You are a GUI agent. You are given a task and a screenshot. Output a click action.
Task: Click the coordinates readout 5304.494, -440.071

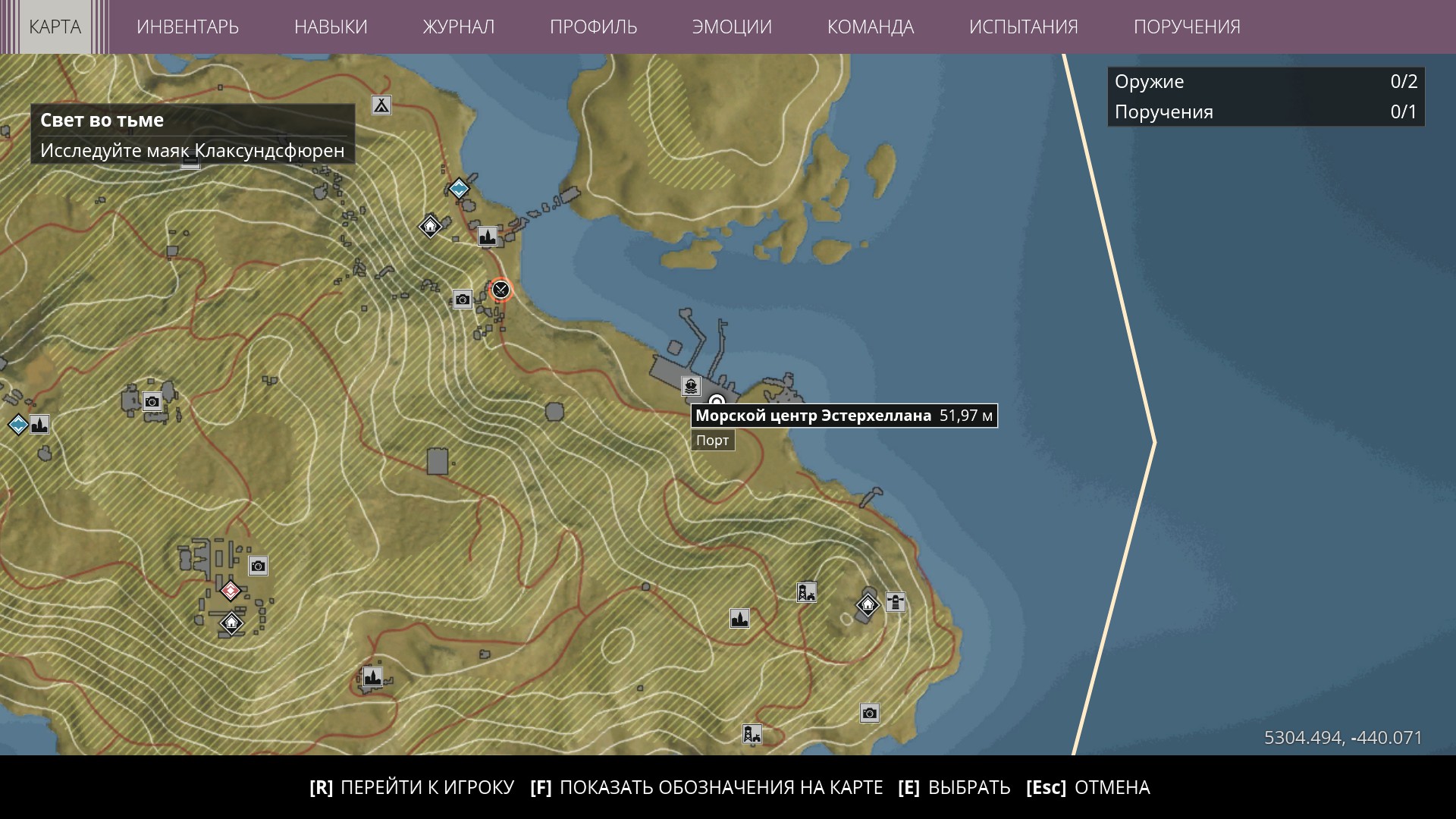[1343, 738]
